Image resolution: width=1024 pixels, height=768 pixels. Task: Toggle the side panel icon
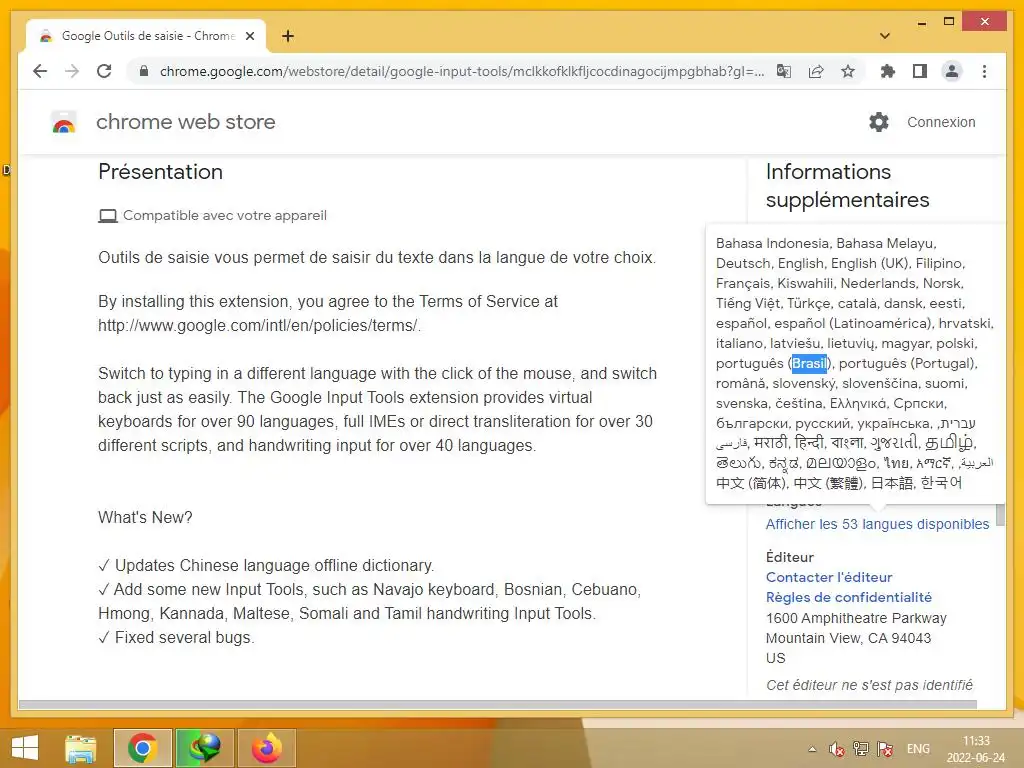(920, 71)
